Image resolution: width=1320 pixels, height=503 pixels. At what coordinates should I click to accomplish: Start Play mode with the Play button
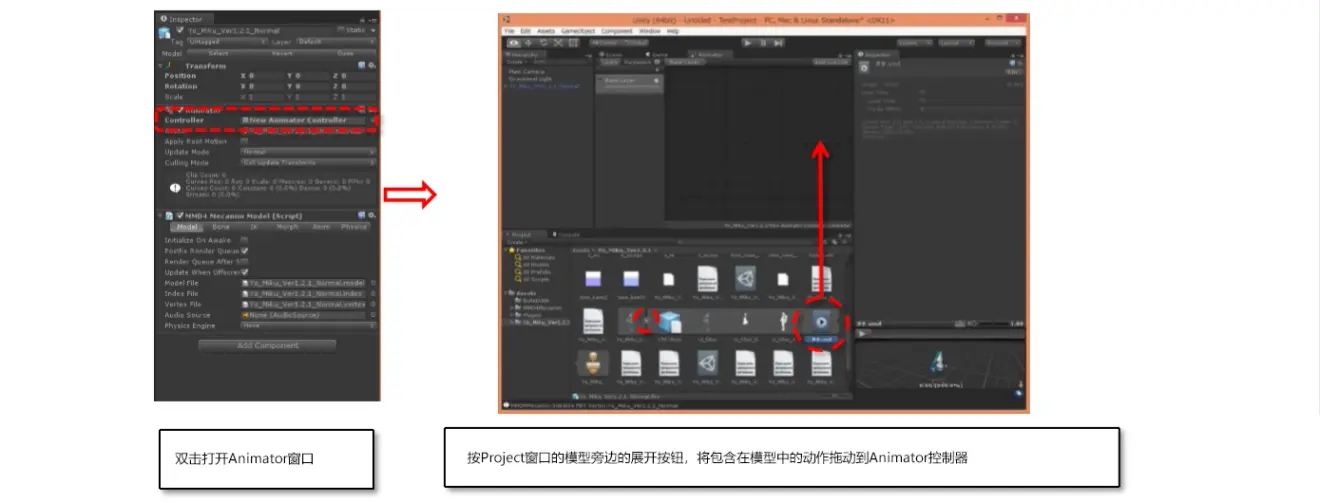748,43
